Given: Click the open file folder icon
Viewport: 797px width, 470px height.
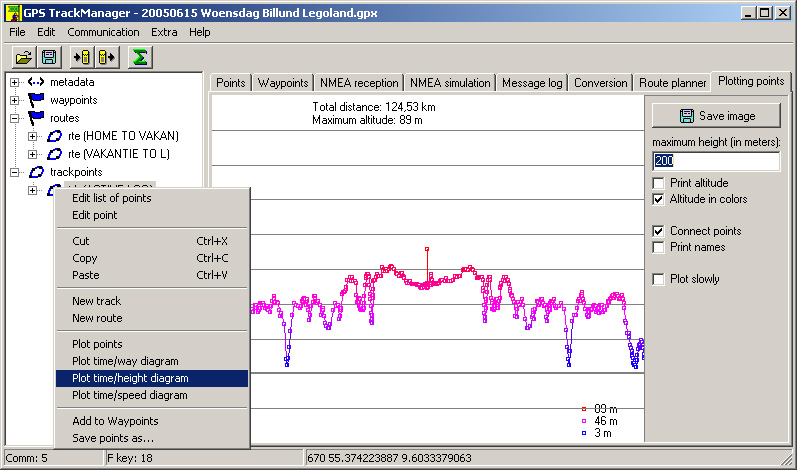Looking at the screenshot, I should tap(22, 57).
